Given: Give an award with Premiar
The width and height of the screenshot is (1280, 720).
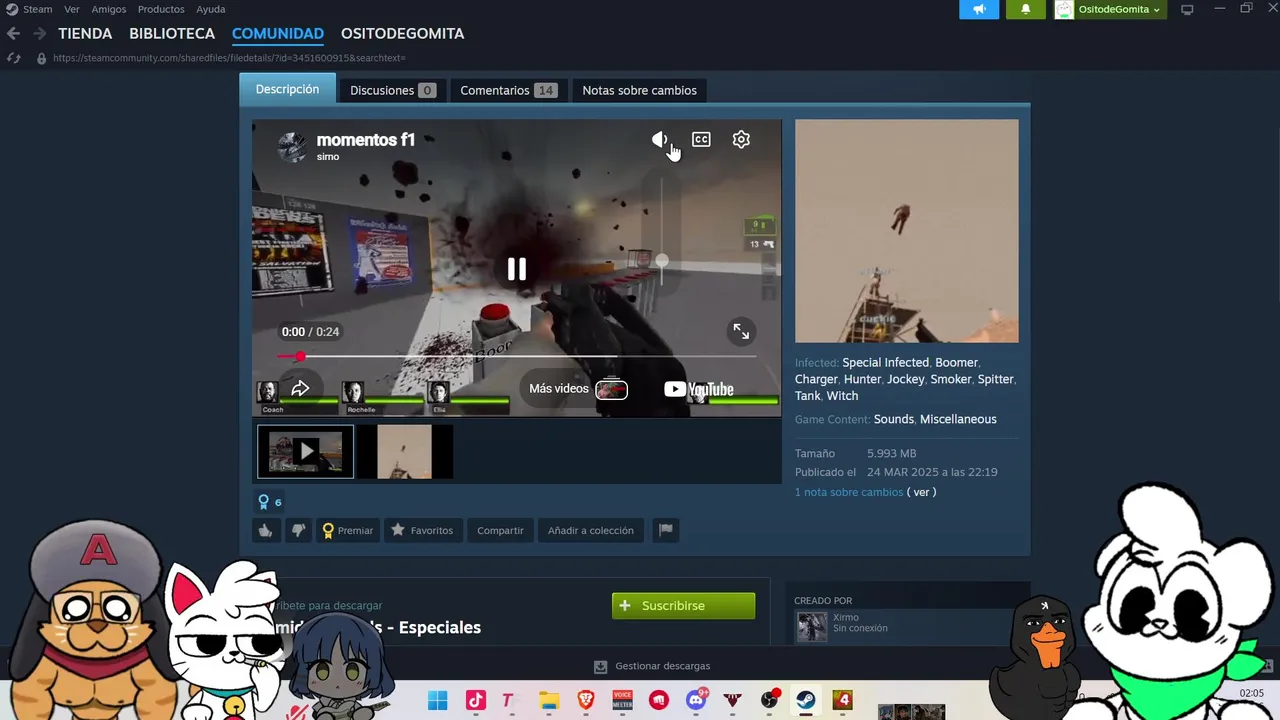Looking at the screenshot, I should tap(348, 530).
